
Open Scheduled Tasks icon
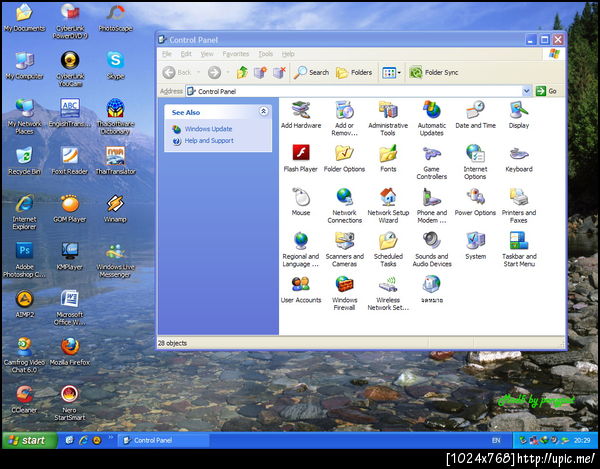[x=388, y=249]
